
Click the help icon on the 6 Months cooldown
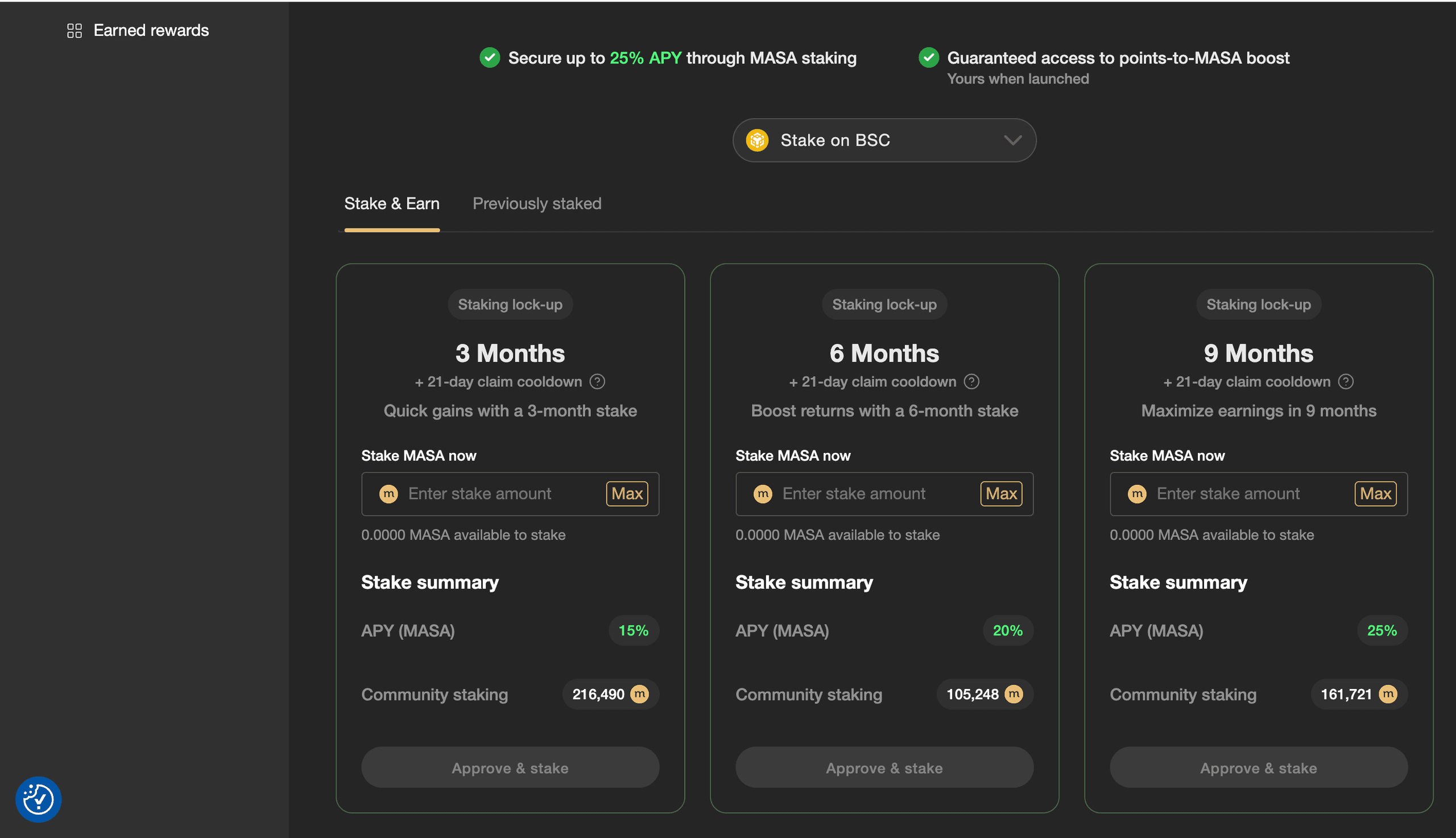click(971, 382)
